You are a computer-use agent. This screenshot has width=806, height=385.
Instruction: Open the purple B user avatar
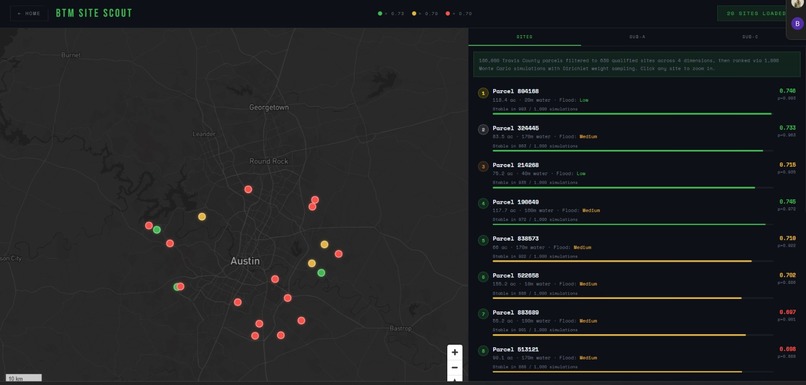pyautogui.click(x=797, y=23)
